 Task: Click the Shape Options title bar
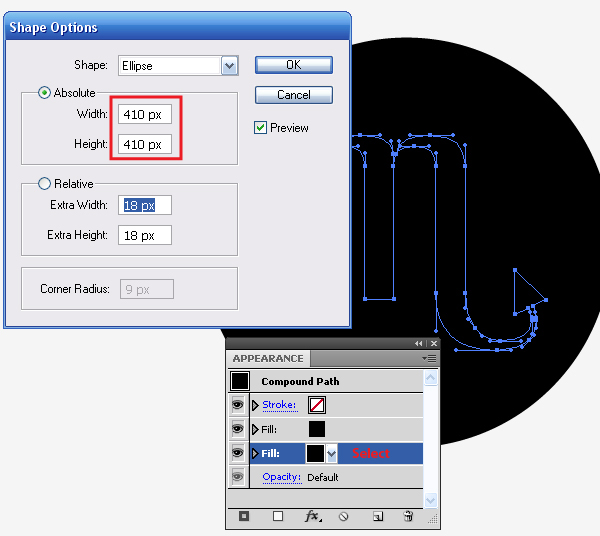[x=178, y=26]
